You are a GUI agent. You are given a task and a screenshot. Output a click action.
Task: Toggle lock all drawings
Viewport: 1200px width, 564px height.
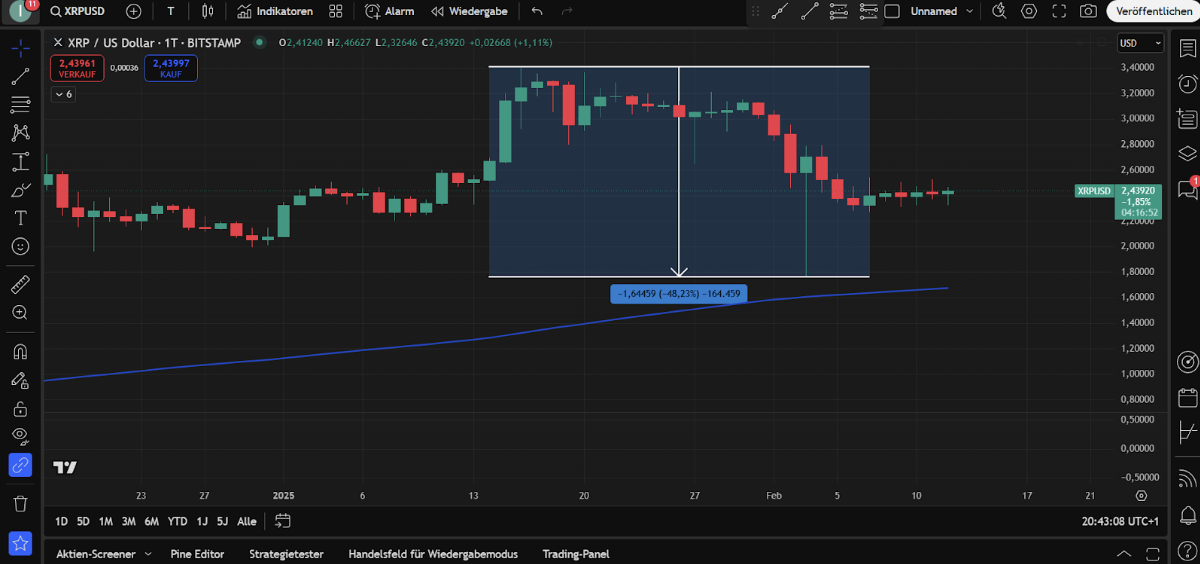tap(20, 408)
